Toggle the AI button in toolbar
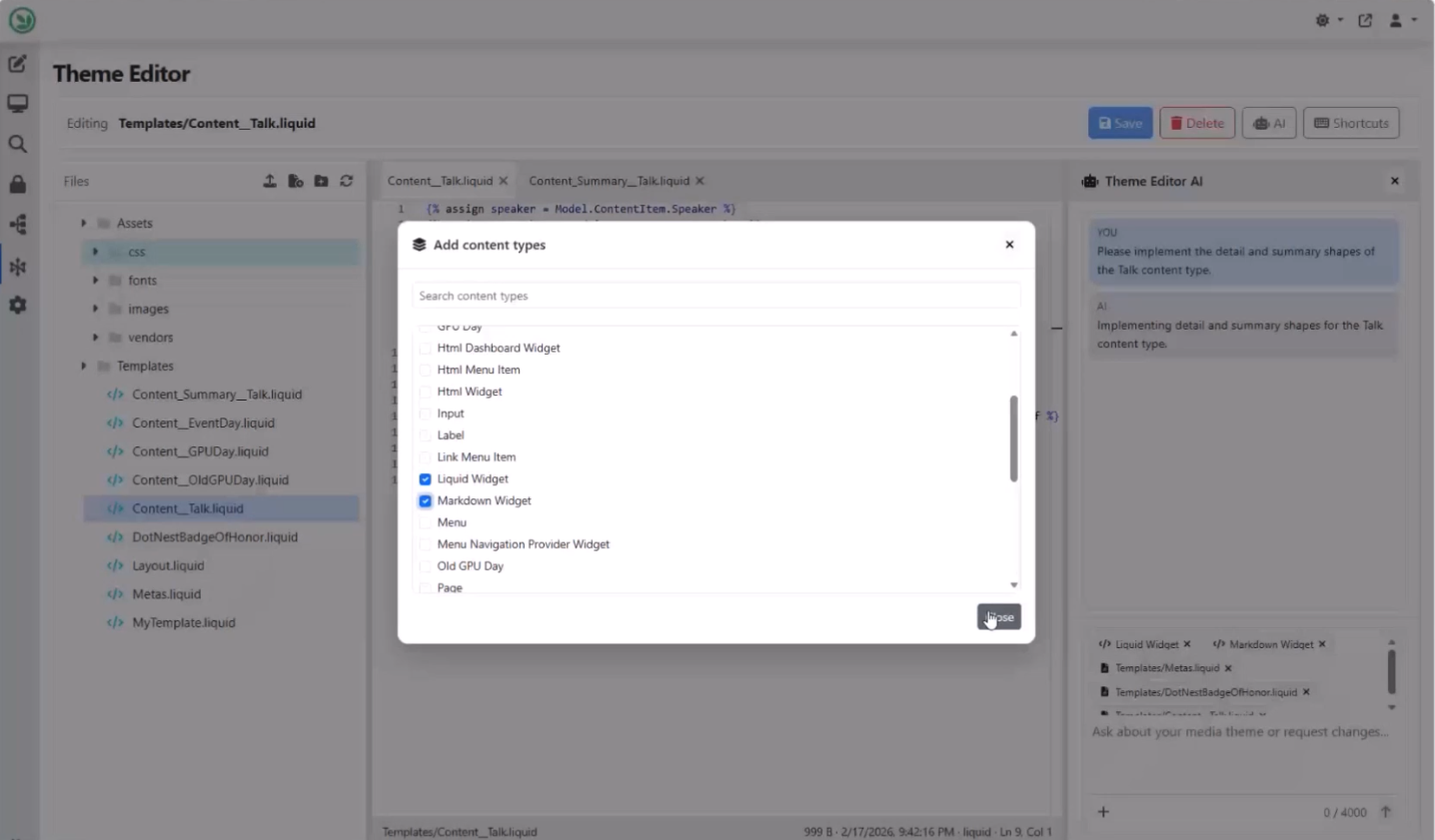This screenshot has height=840, width=1435. (1269, 123)
